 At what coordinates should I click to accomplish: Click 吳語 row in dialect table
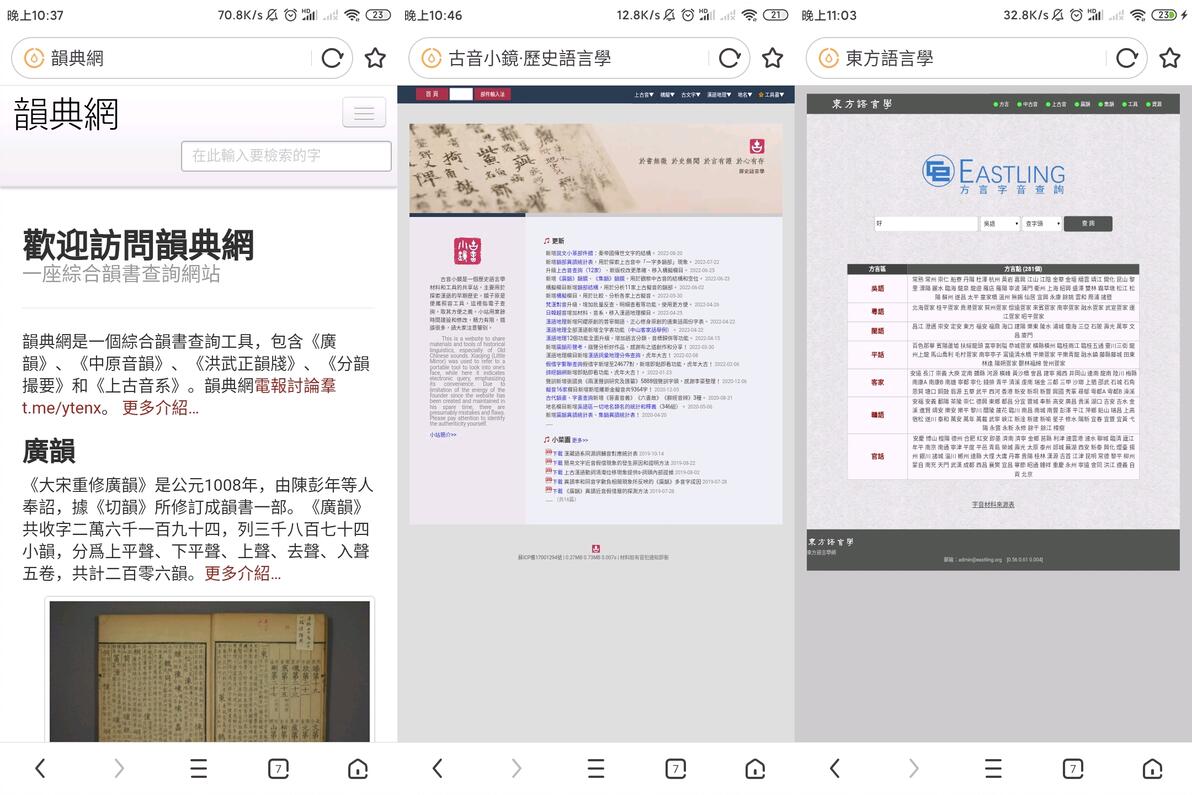pyautogui.click(x=993, y=288)
